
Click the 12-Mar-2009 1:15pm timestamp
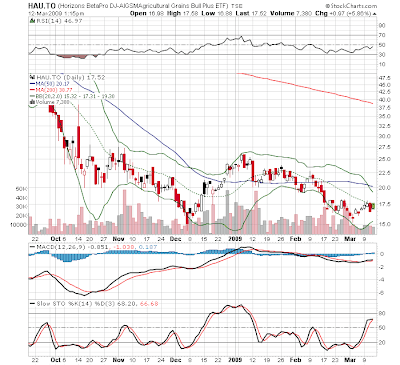(56, 14)
